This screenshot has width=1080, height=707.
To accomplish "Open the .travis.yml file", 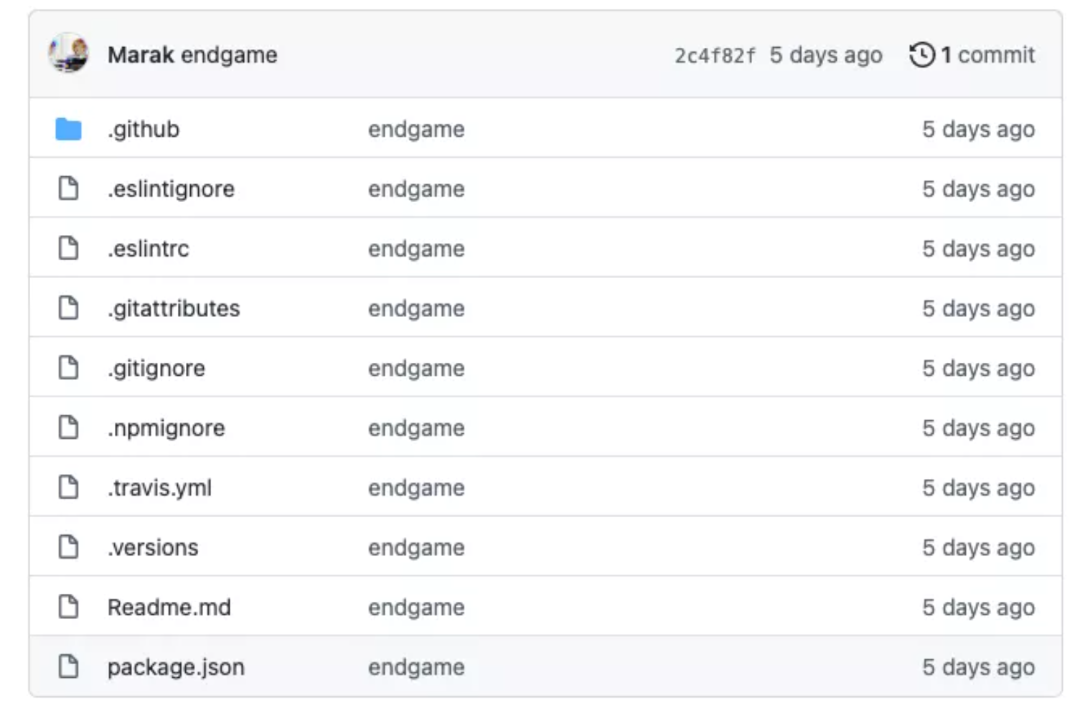I will pyautogui.click(x=159, y=488).
